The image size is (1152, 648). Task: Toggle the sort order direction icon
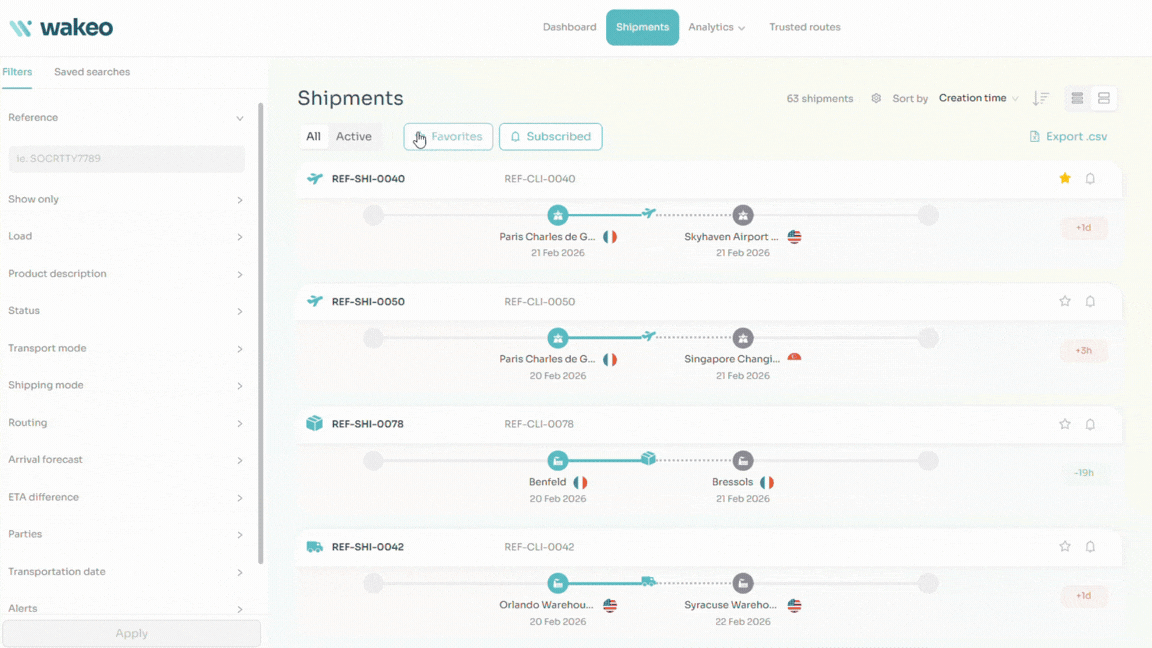click(1041, 98)
